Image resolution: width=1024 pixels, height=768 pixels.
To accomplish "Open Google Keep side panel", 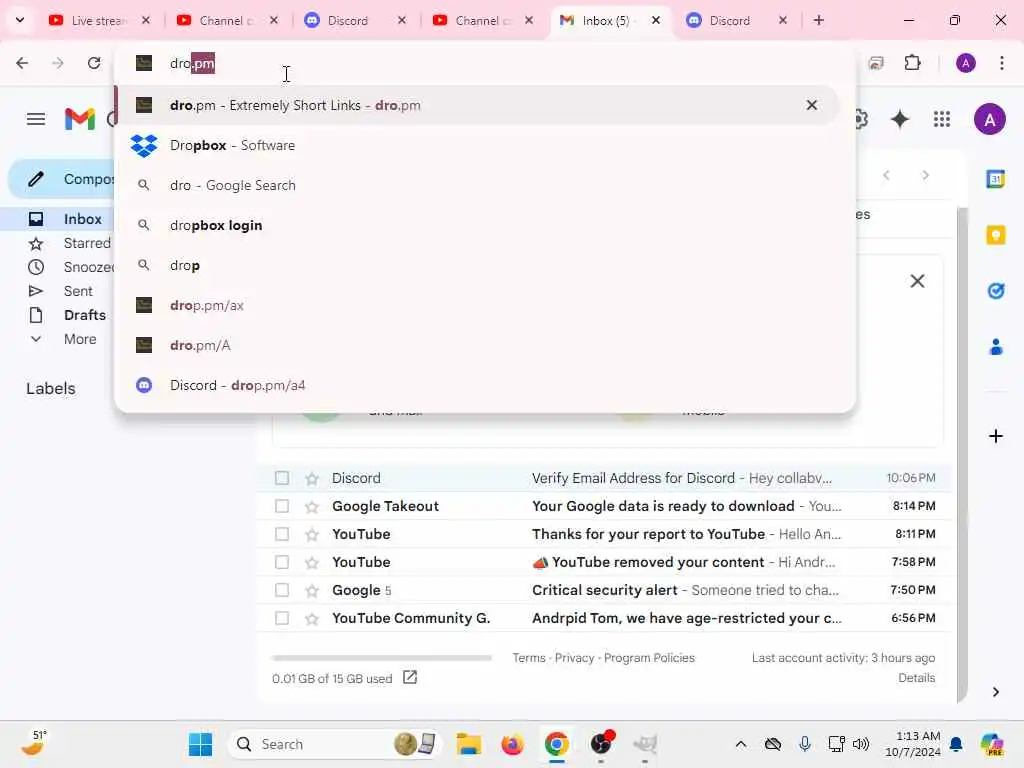I will (996, 234).
